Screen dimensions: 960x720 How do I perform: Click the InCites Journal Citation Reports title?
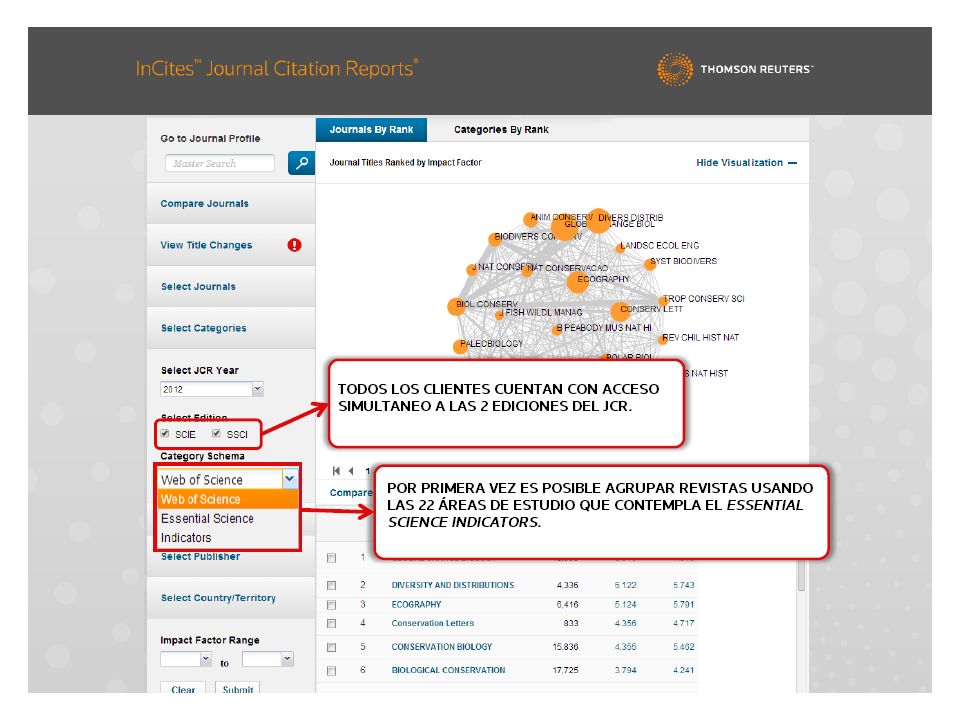coord(277,68)
